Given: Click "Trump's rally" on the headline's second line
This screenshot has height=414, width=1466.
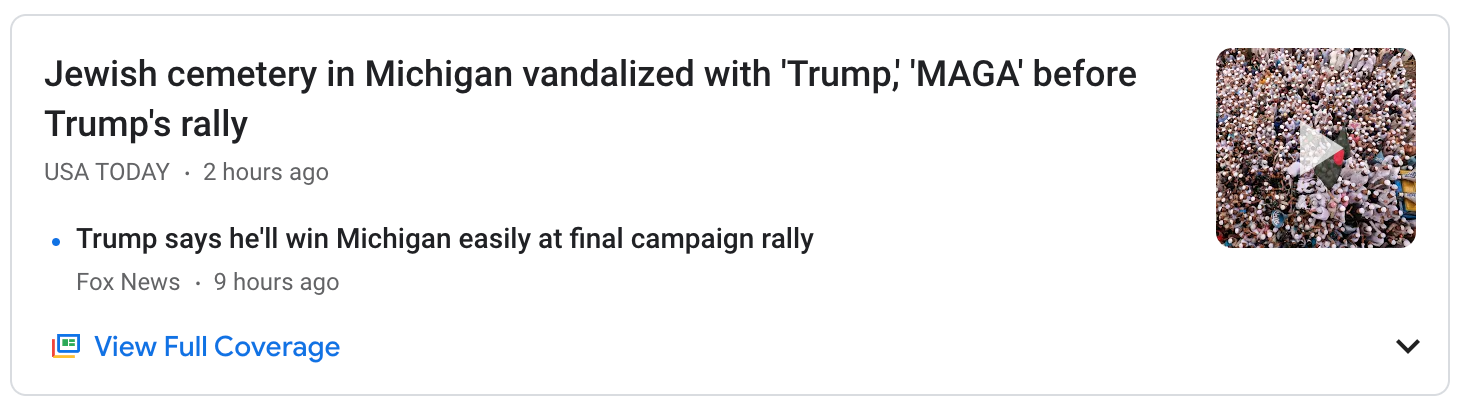Looking at the screenshot, I should pyautogui.click(x=146, y=125).
